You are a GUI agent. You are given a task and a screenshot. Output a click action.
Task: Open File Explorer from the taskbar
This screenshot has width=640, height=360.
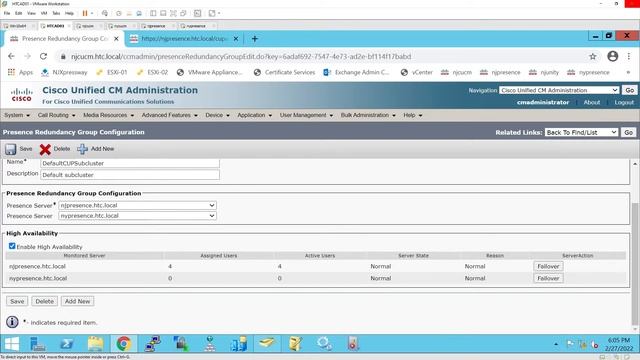pos(95,344)
